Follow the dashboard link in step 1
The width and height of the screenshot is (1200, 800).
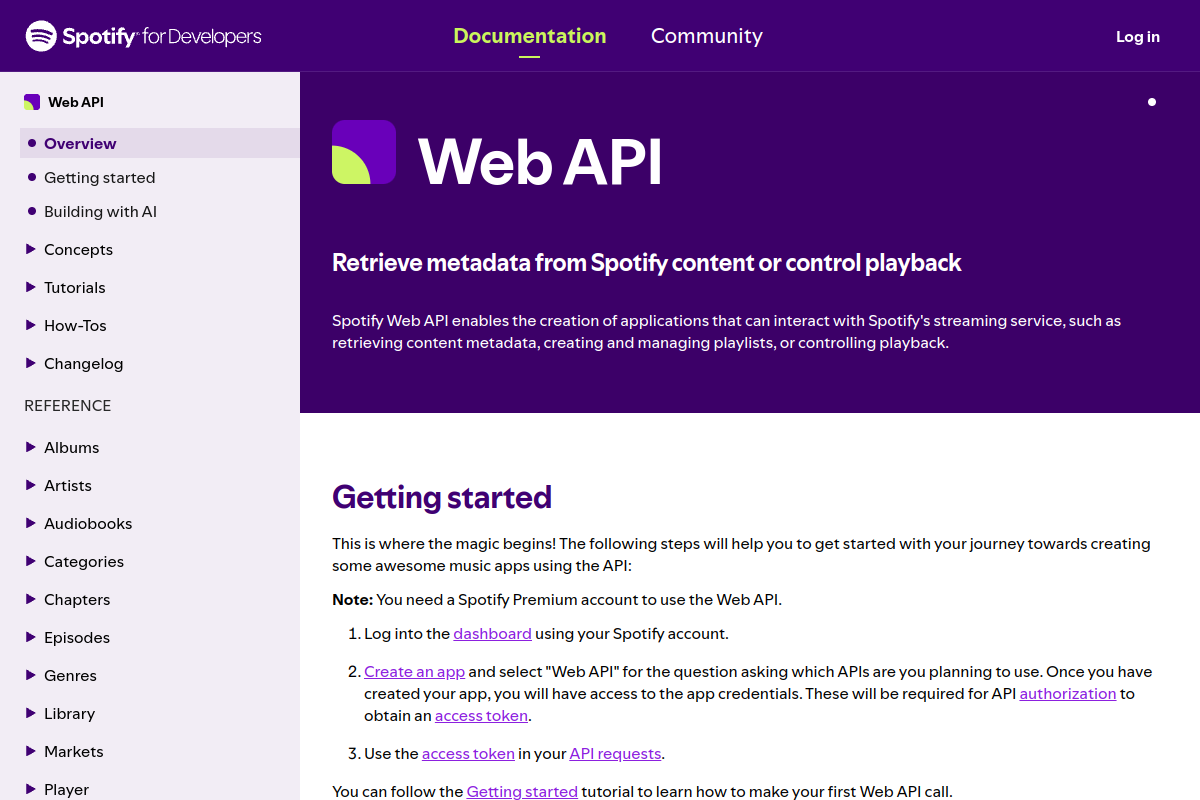pos(492,633)
